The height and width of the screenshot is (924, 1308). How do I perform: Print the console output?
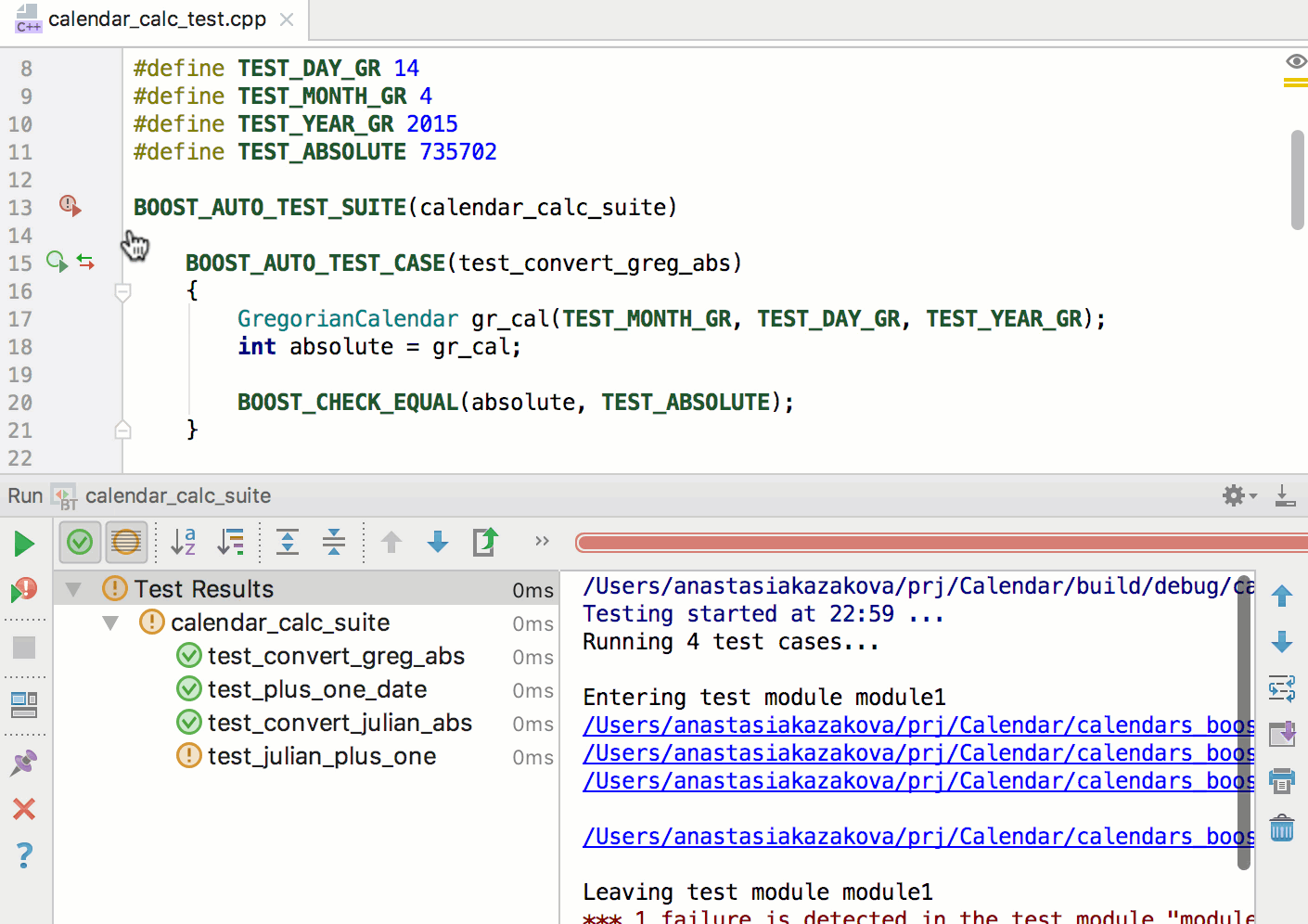click(x=1282, y=781)
